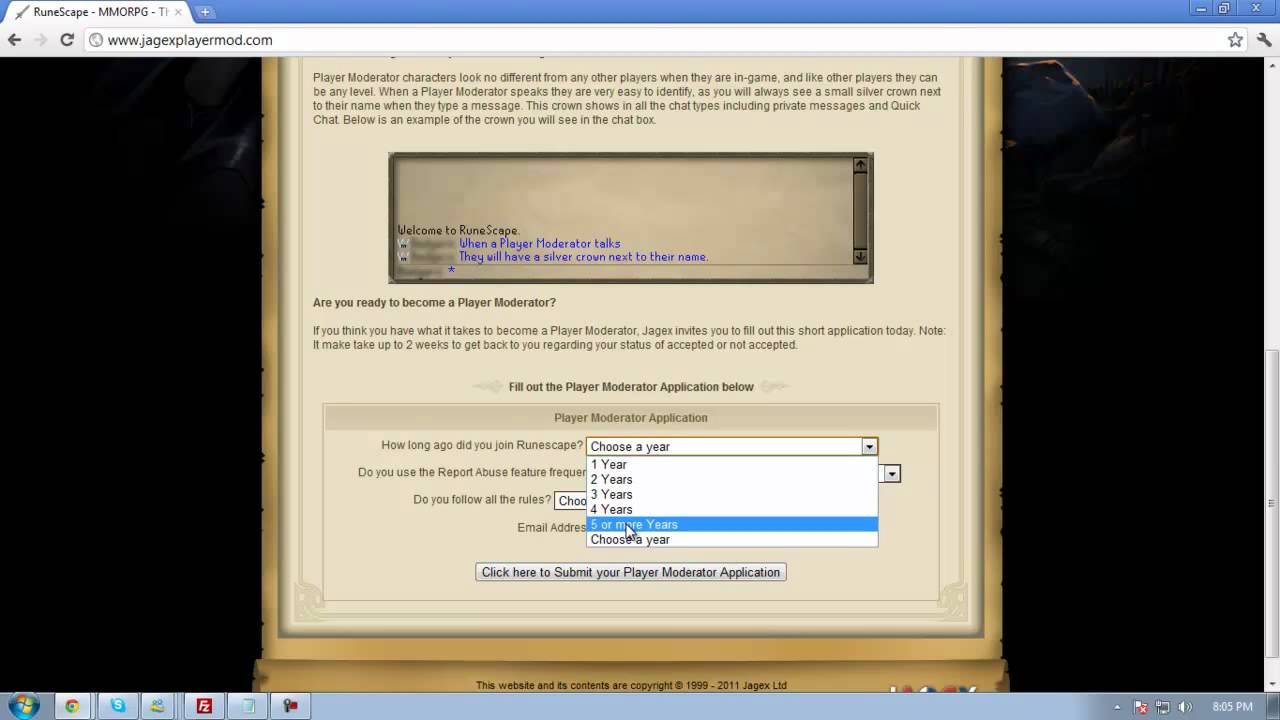Minimize the Chrome window

coord(1198,9)
